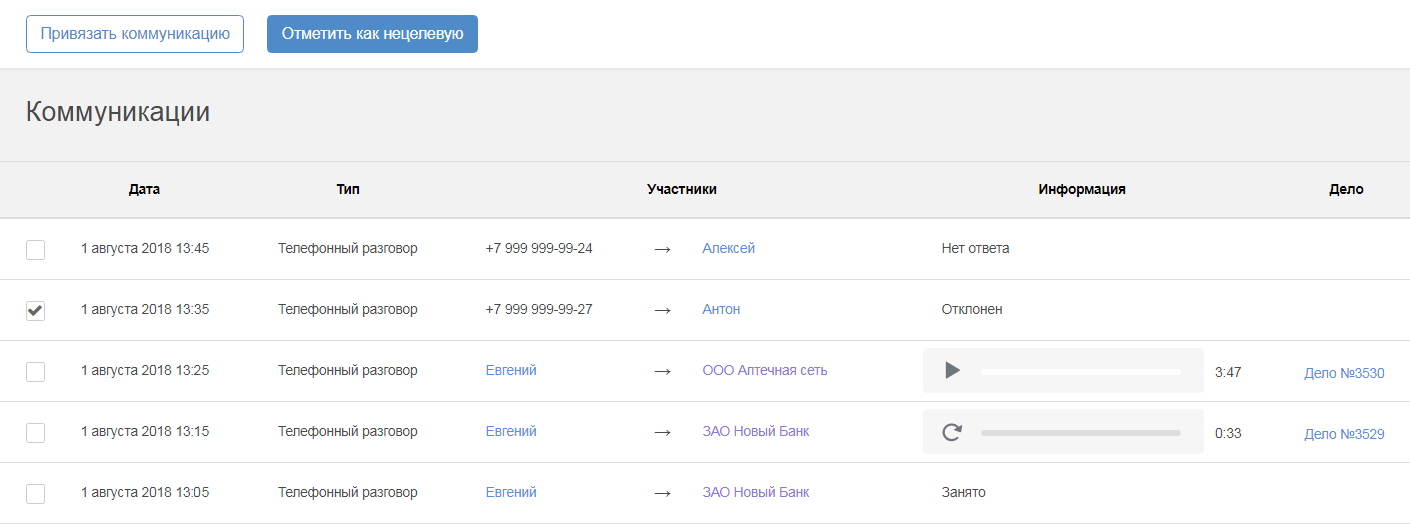Replay the 13:15 call recording

click(x=952, y=432)
